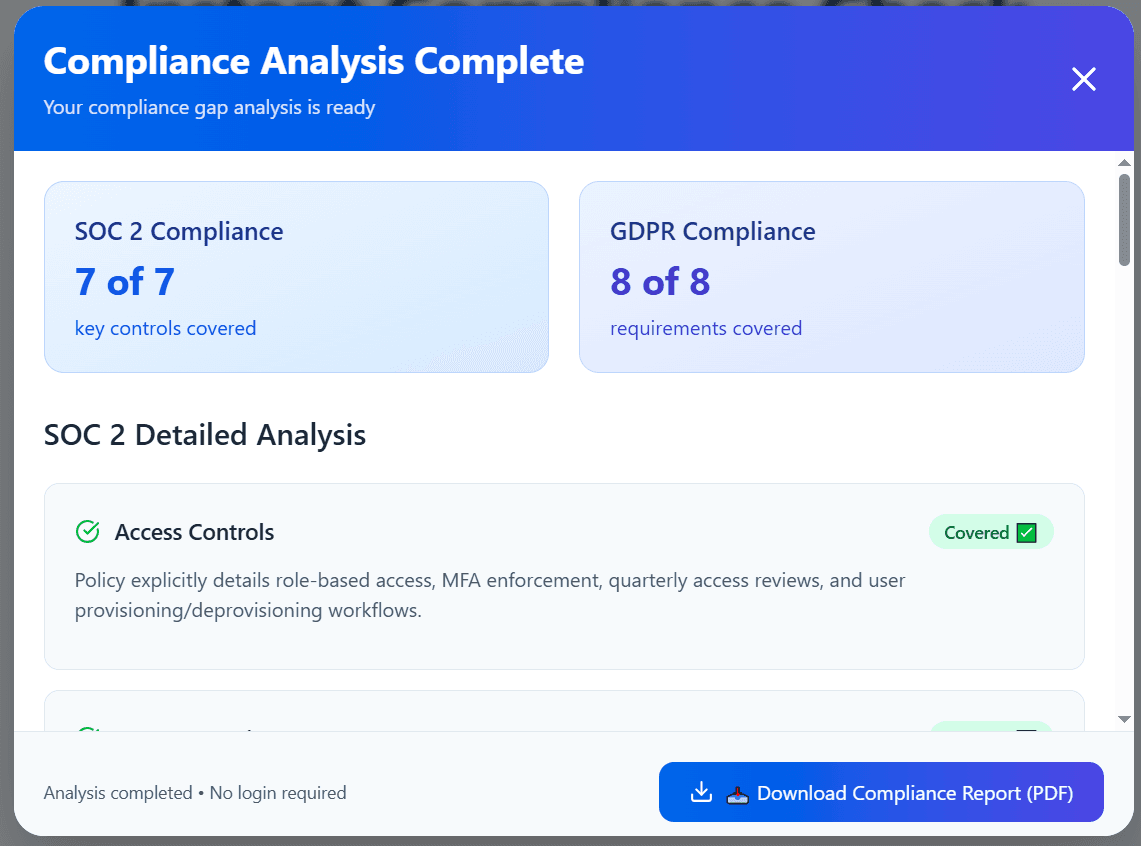This screenshot has height=846, width=1141.
Task: Click the green check circle beside Access Controls
Action: [x=88, y=532]
